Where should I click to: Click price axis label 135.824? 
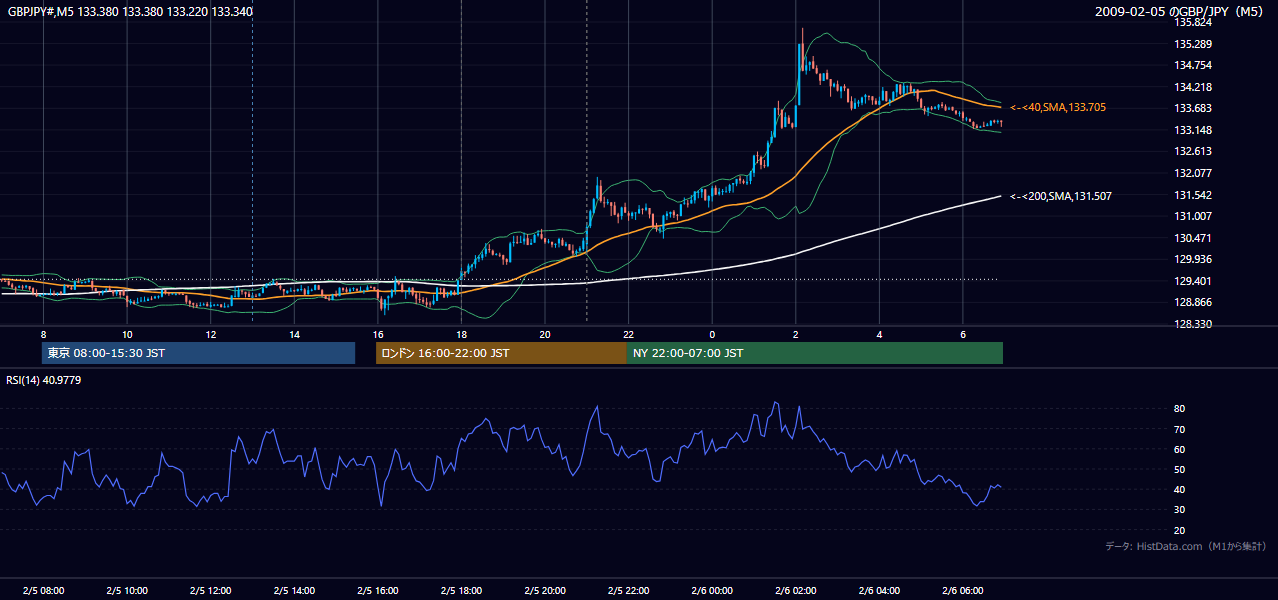[x=1191, y=22]
